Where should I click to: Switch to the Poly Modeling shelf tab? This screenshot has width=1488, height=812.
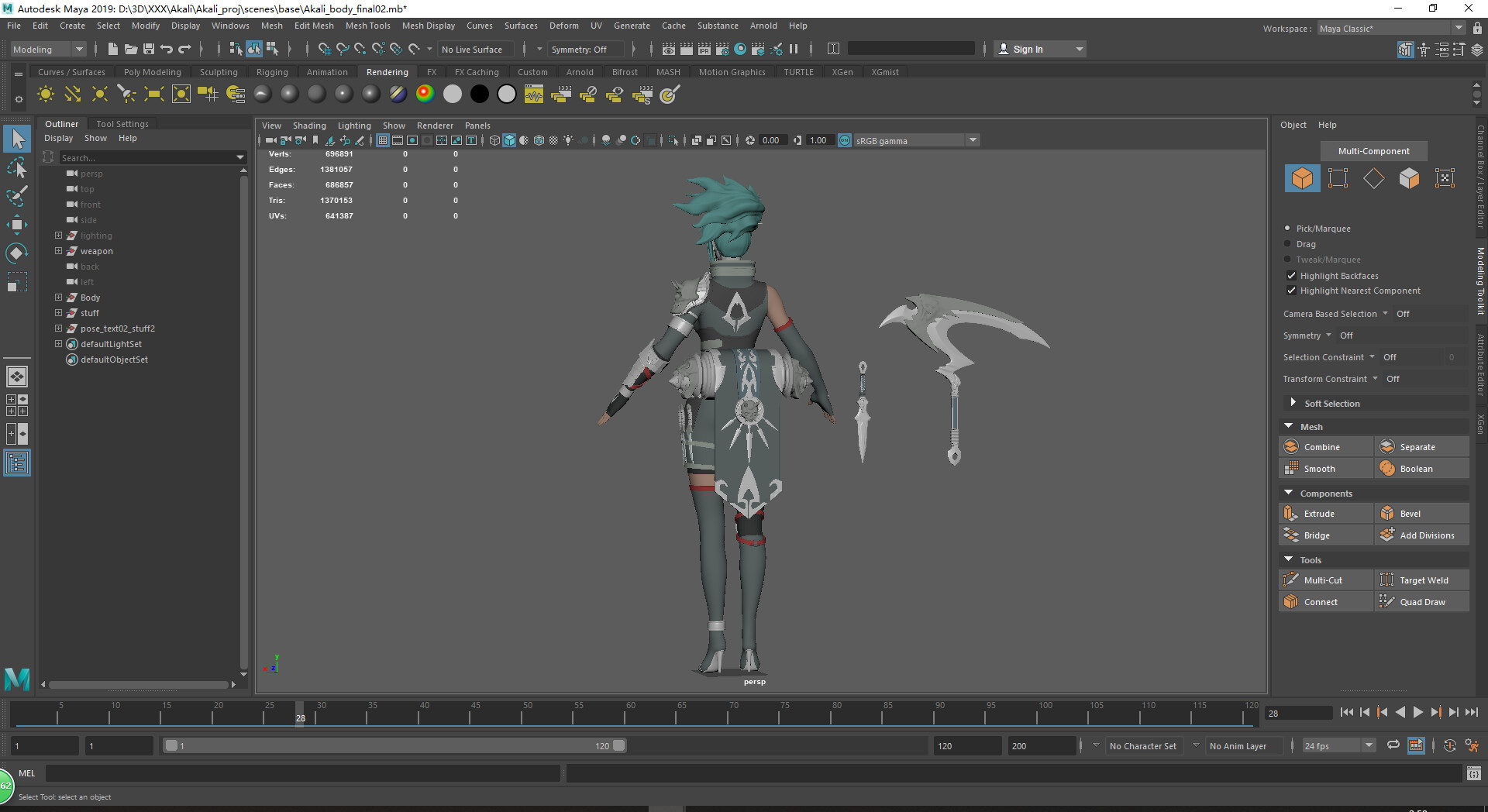152,72
